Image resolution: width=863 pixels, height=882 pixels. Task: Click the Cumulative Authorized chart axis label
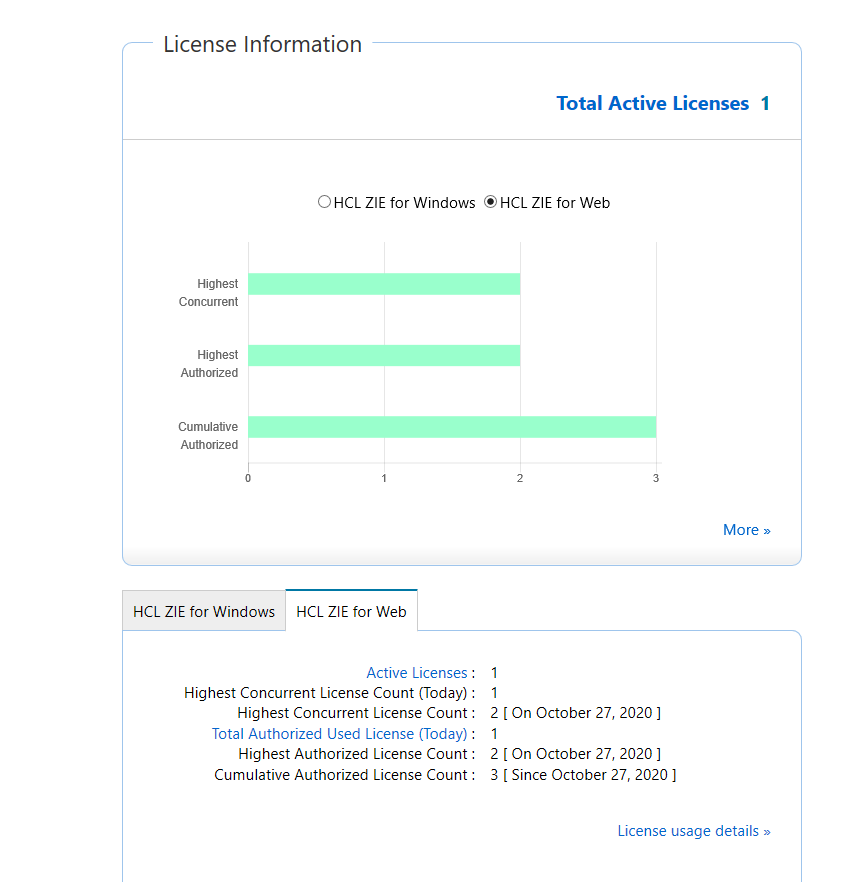pos(208,436)
